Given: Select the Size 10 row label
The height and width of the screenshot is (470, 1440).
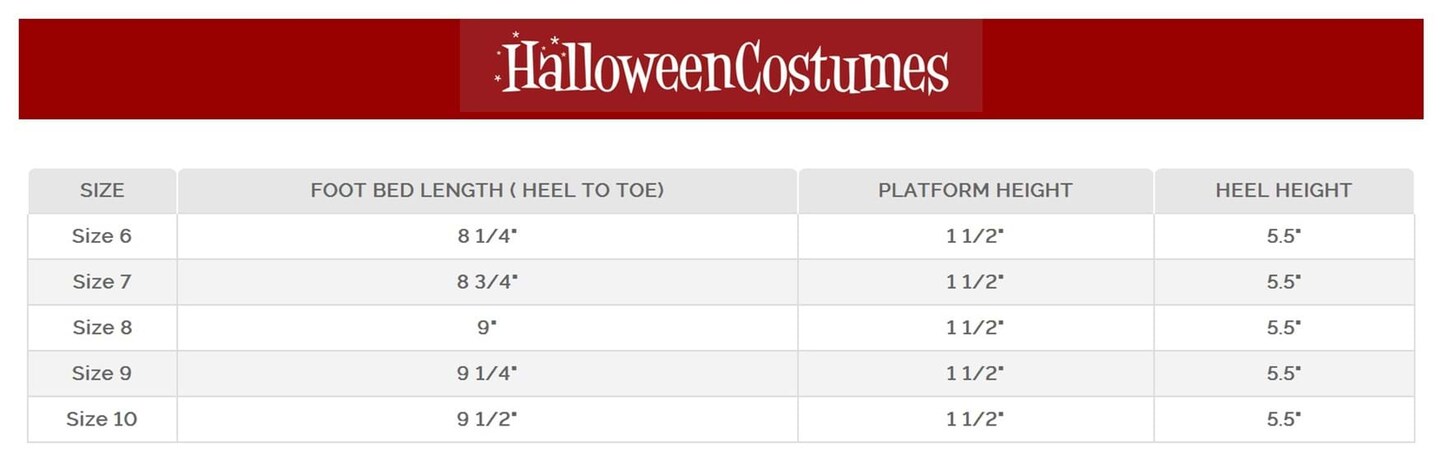Looking at the screenshot, I should [x=102, y=419].
